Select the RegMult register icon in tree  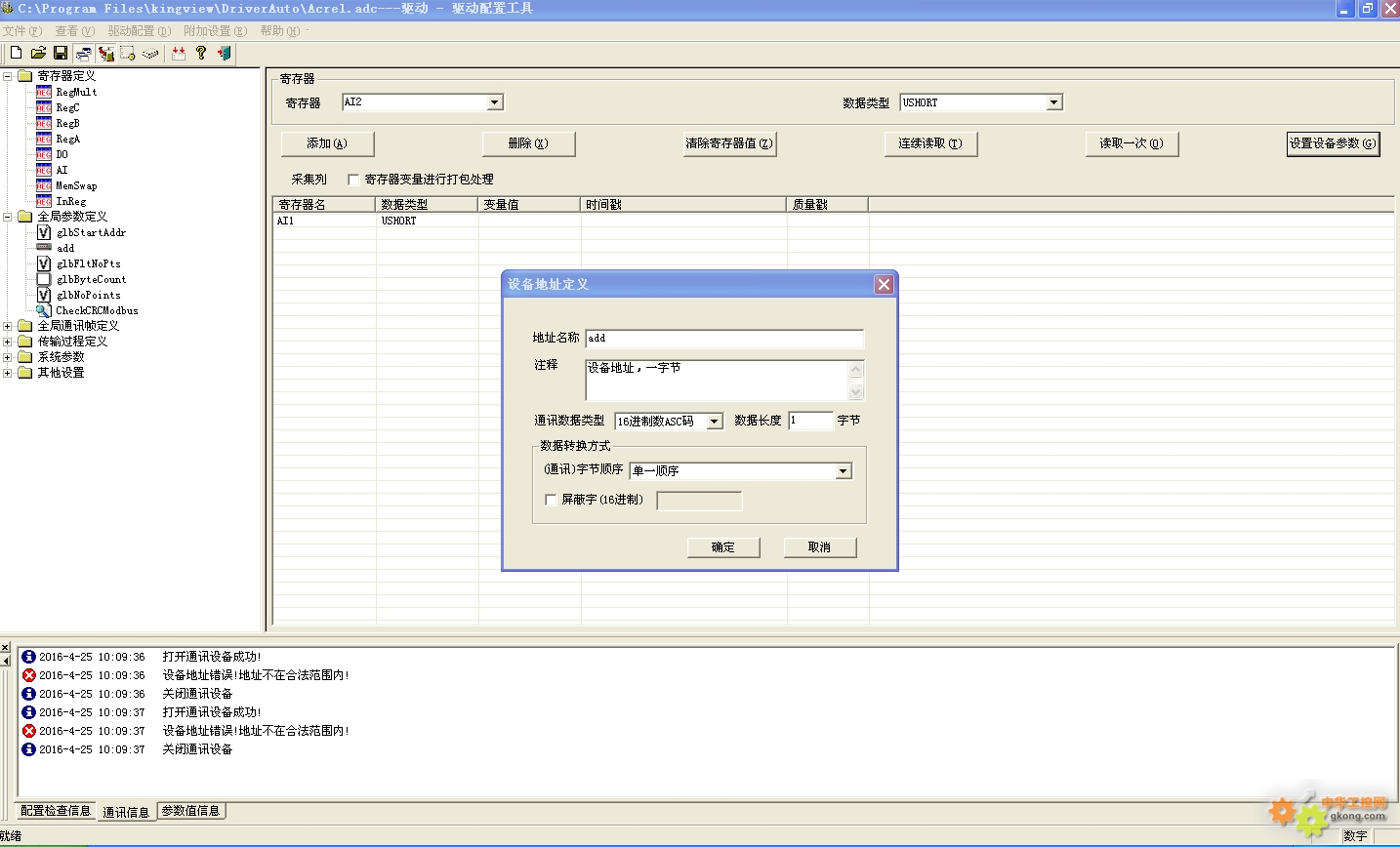[44, 92]
